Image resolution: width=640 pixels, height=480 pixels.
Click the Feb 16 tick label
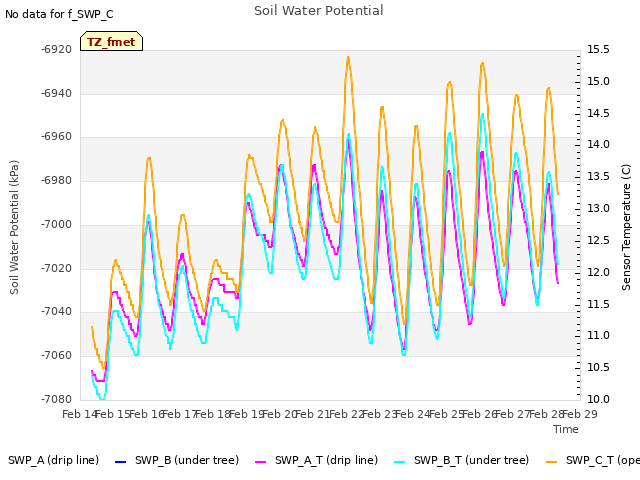point(146,414)
